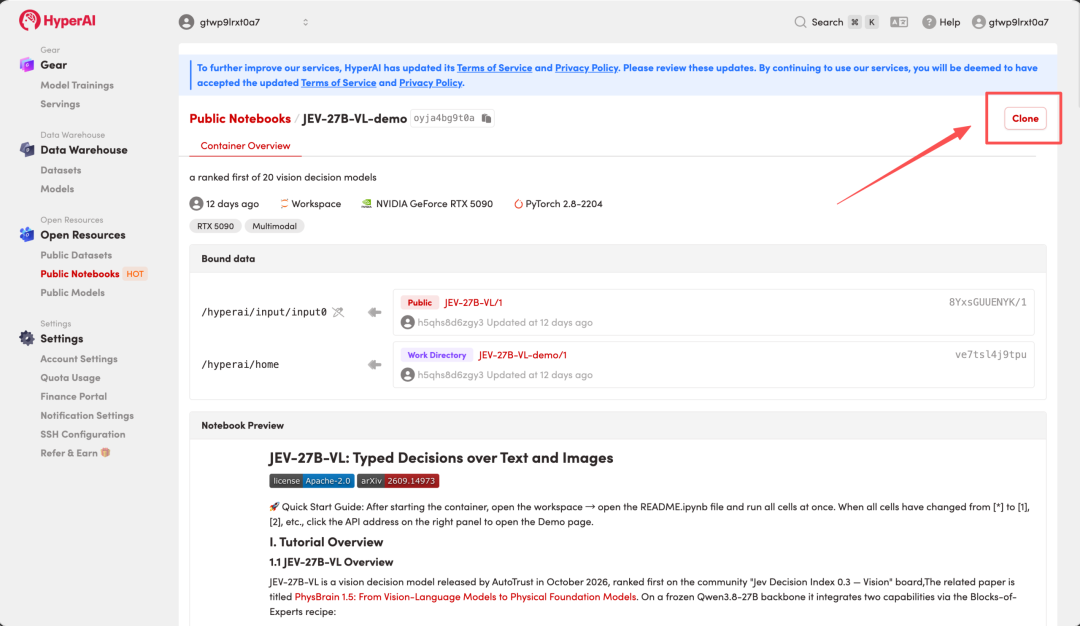This screenshot has height=626, width=1080.
Task: Switch language using the translate icon
Action: tap(899, 22)
